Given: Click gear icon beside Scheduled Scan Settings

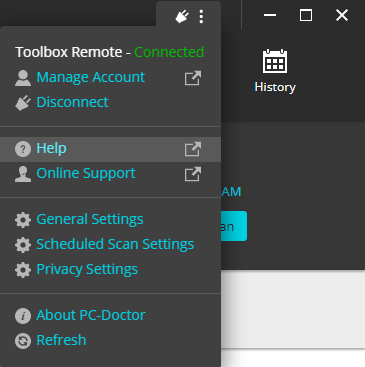Looking at the screenshot, I should (x=23, y=245).
